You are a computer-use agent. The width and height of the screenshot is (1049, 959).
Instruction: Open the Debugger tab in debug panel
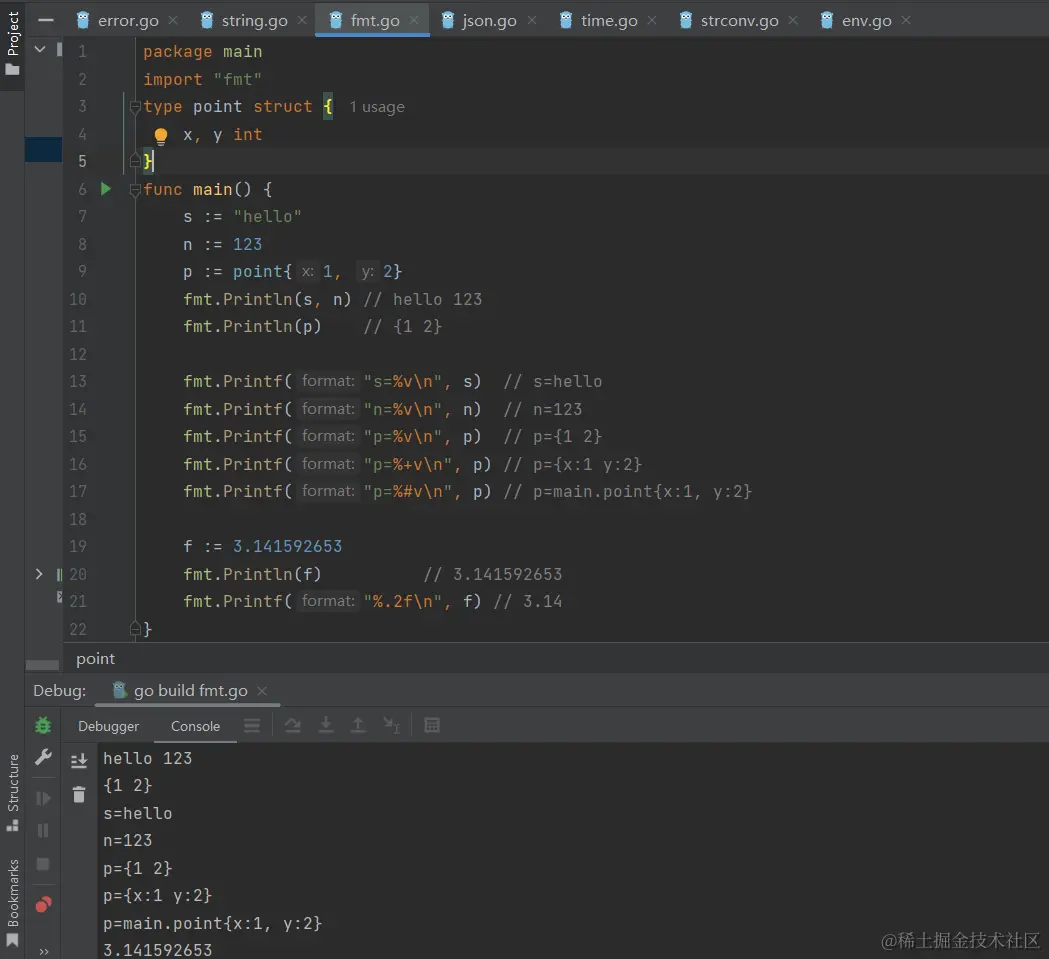[109, 726]
